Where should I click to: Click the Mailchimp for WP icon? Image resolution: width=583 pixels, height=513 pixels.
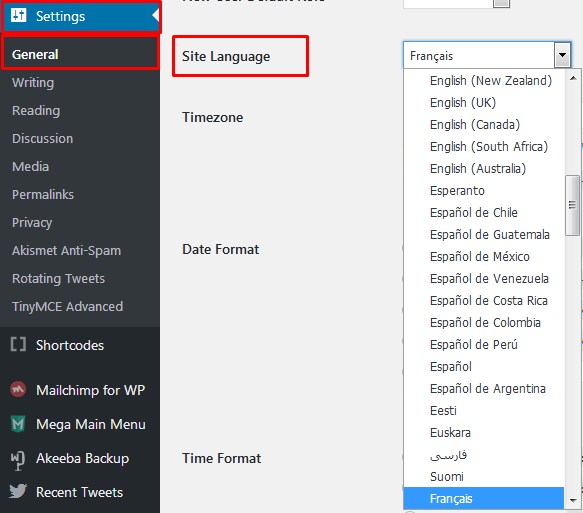coord(18,390)
